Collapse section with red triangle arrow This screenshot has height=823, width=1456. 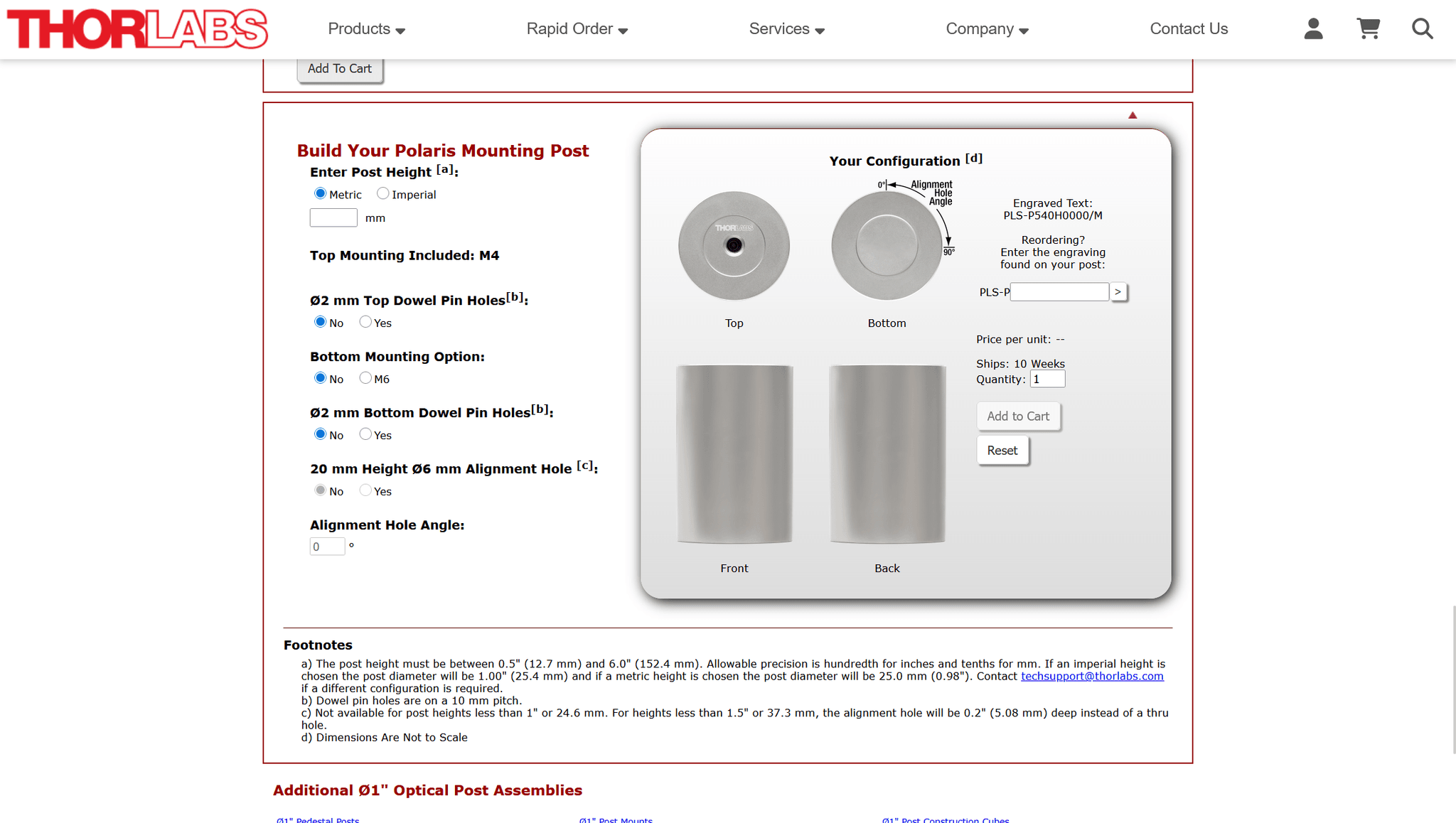pos(1133,115)
